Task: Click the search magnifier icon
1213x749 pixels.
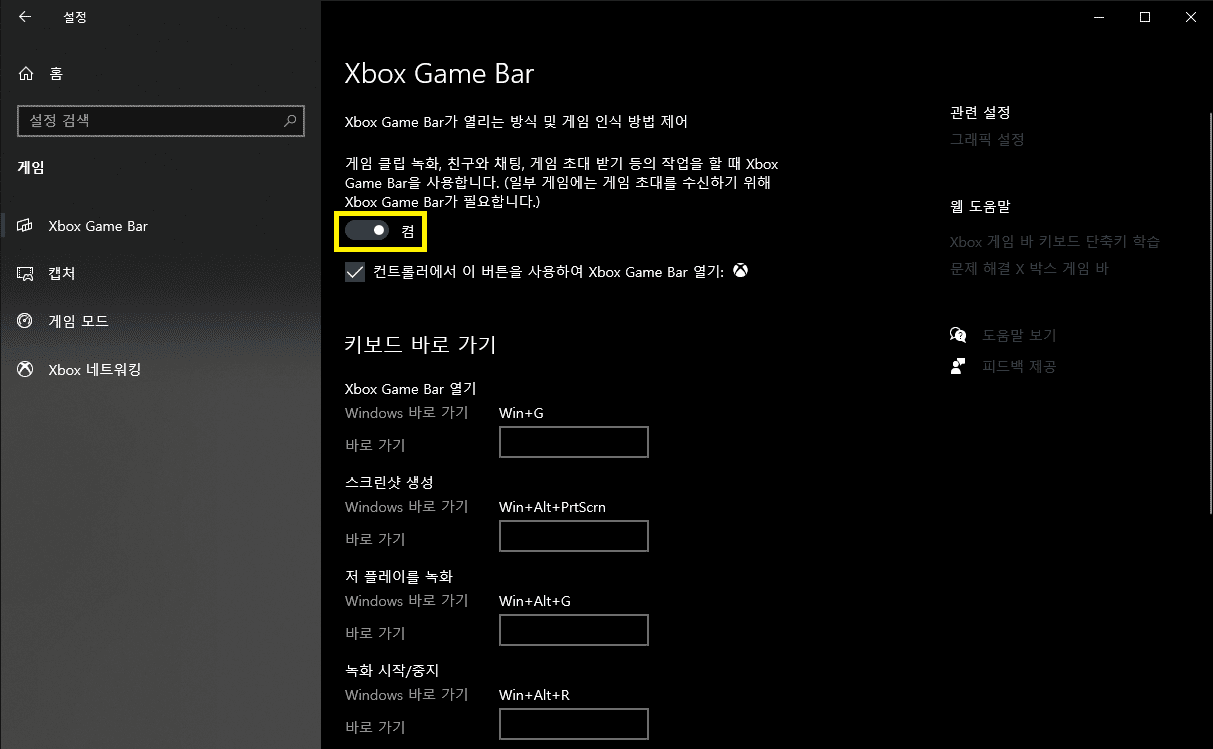Action: click(x=290, y=121)
